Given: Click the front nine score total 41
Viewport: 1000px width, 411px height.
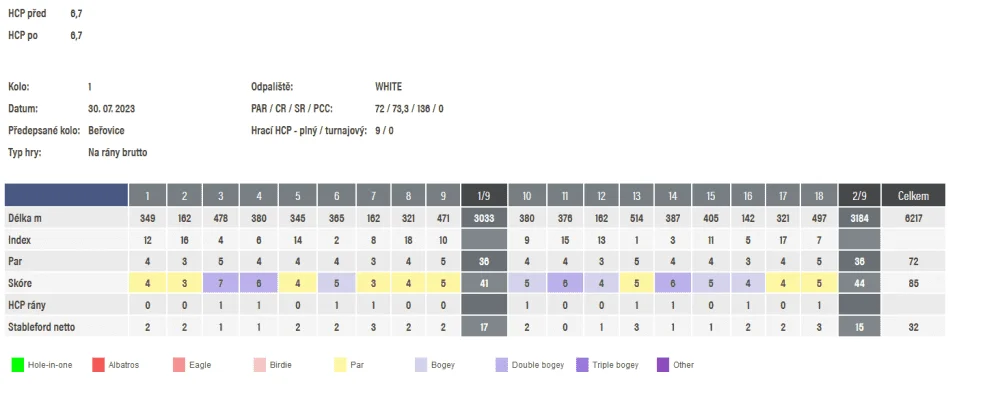Looking at the screenshot, I should (483, 283).
